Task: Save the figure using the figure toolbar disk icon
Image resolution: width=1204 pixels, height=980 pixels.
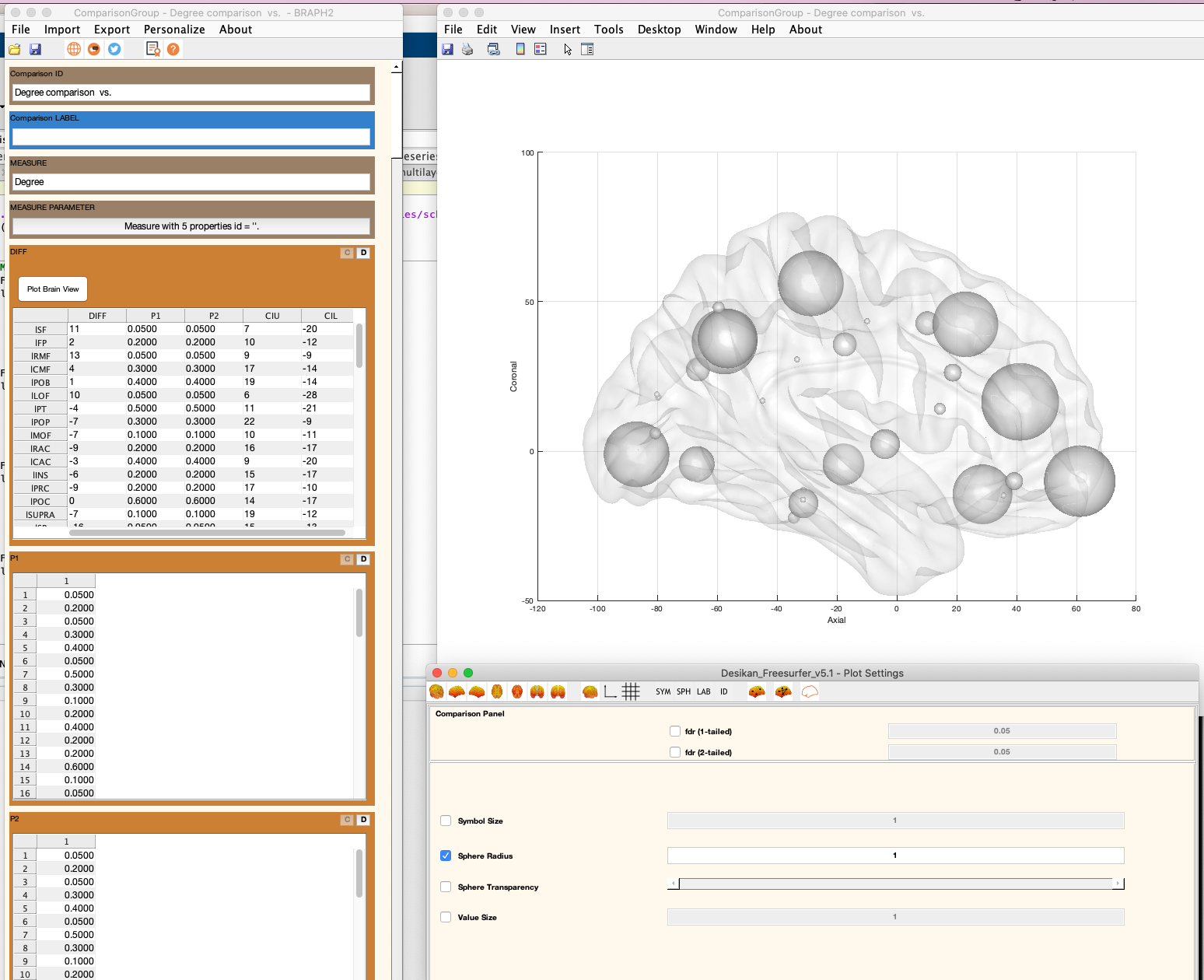Action: point(447,49)
